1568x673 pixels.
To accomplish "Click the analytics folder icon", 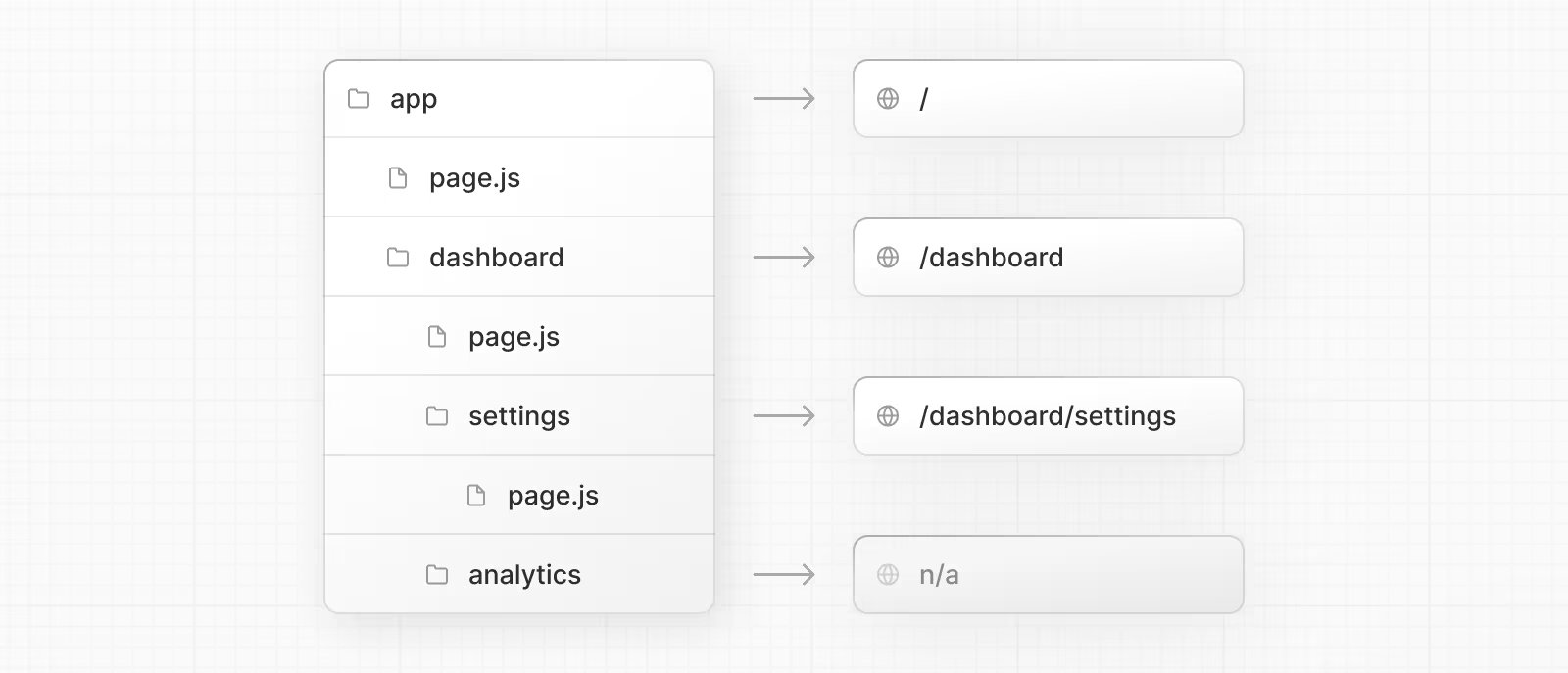I will coord(437,575).
